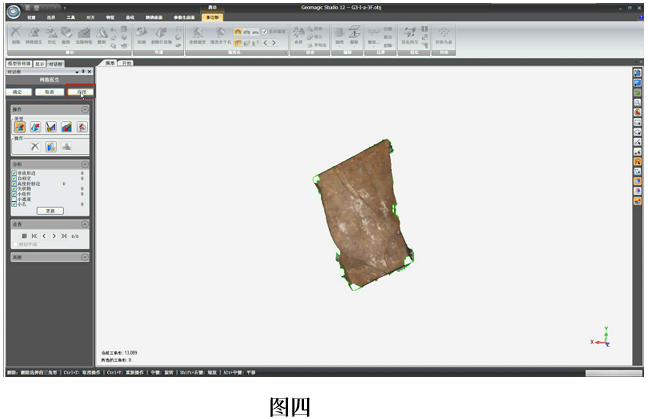648x419 pixels.
Task: Click the Delete (删除) icon in the ribbon
Action: click(x=16, y=35)
